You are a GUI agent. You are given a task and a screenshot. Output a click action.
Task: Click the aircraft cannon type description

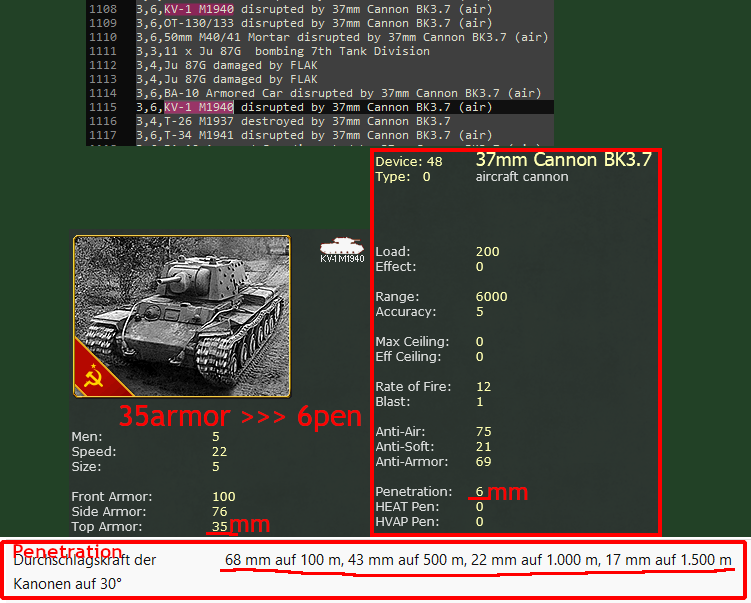point(522,177)
